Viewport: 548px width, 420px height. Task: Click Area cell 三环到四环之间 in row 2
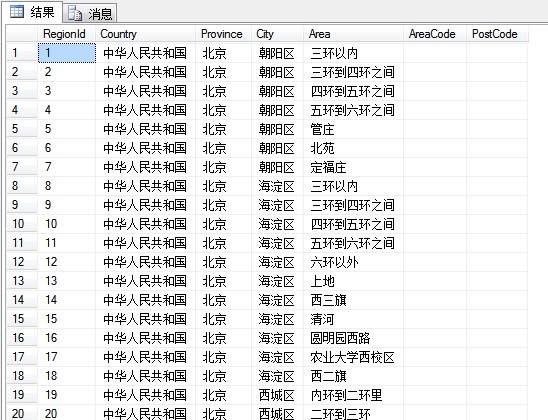pyautogui.click(x=353, y=72)
